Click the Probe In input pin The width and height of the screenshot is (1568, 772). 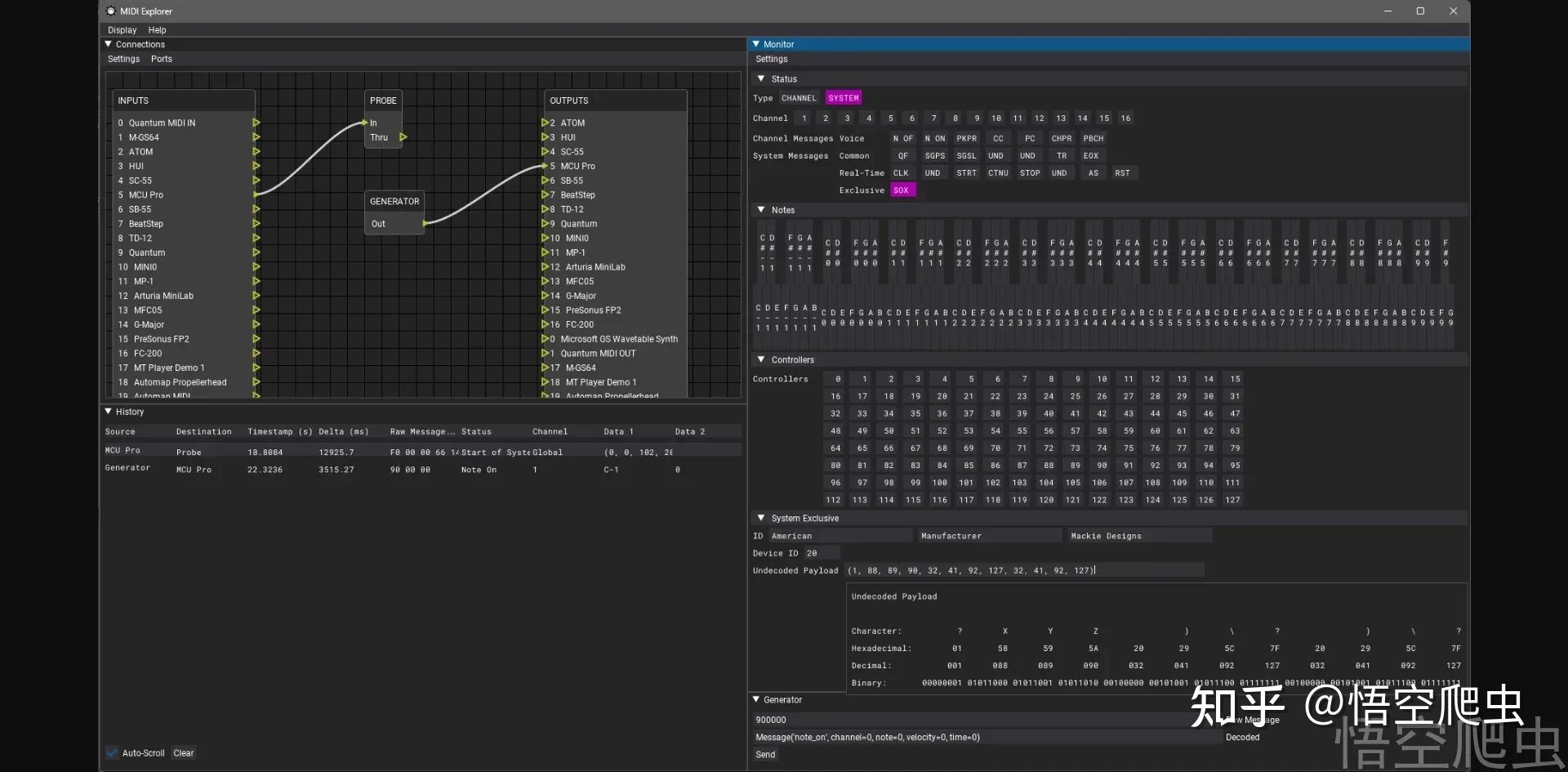click(x=365, y=123)
